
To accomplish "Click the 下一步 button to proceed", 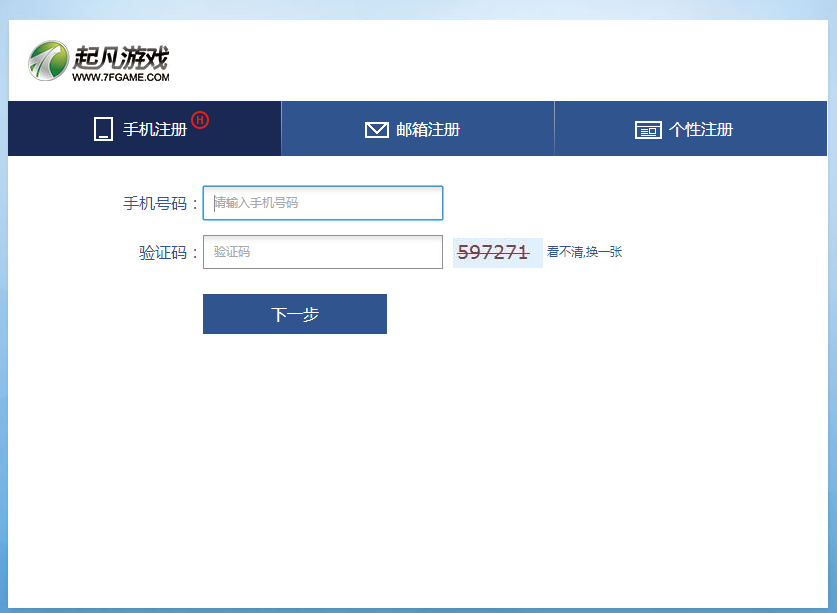I will click(294, 313).
